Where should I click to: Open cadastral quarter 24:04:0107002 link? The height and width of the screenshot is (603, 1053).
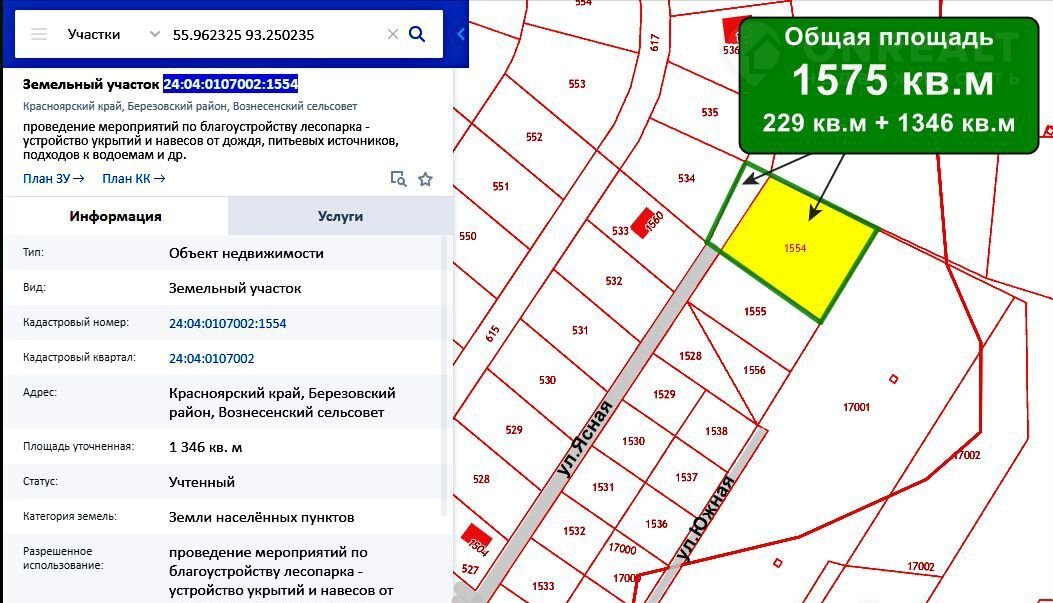coord(212,358)
